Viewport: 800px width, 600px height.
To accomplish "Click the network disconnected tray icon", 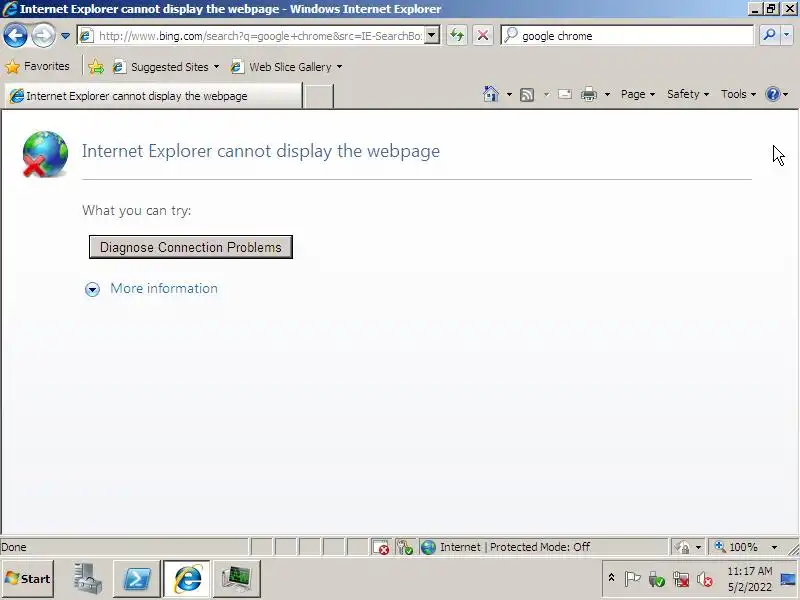I will 681,579.
